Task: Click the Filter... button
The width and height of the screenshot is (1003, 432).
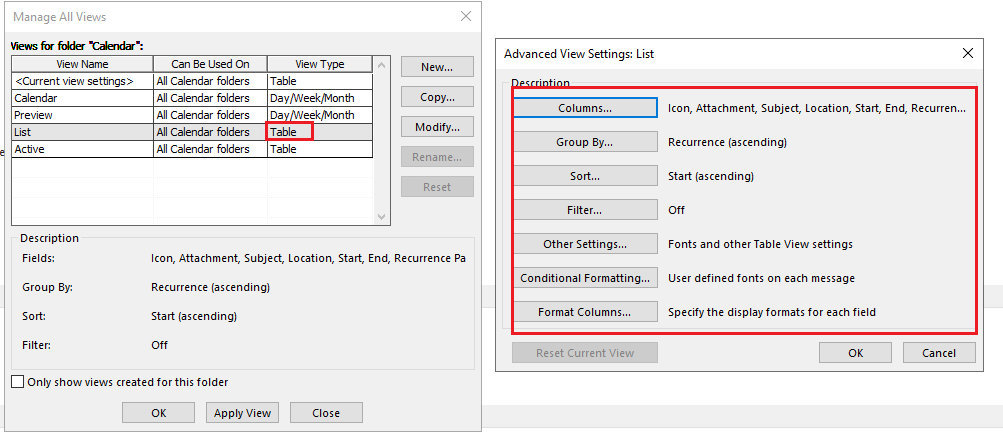Action: tap(585, 210)
